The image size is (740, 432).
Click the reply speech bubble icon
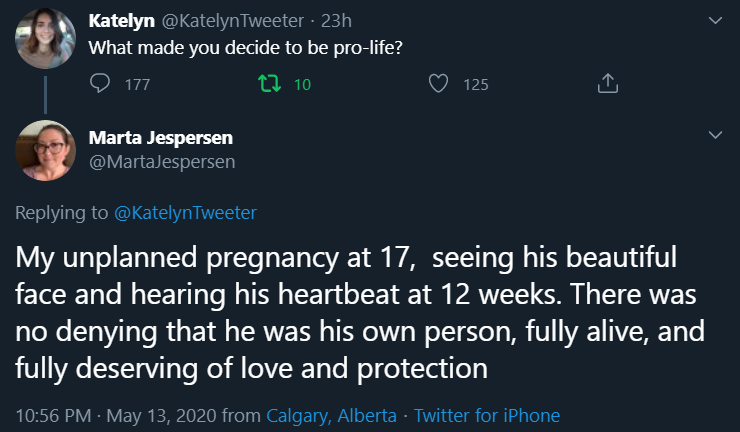101,85
